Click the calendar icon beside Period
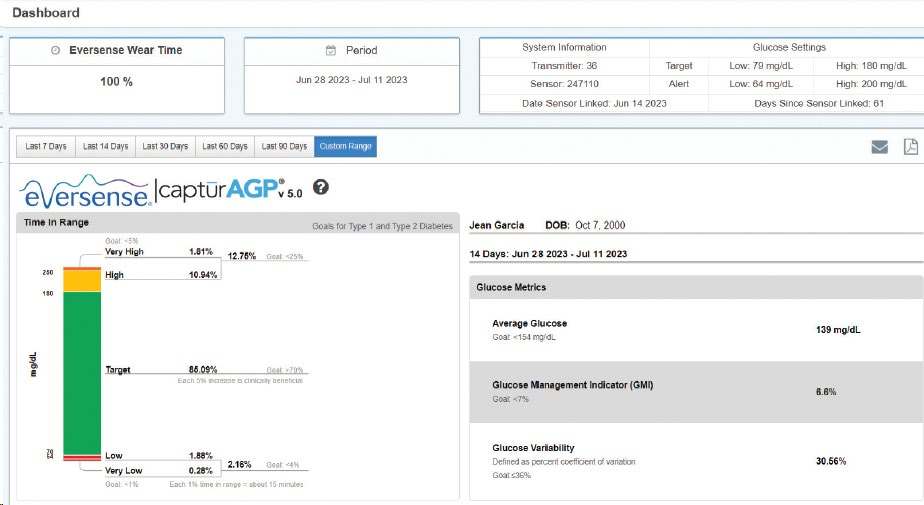 point(331,50)
